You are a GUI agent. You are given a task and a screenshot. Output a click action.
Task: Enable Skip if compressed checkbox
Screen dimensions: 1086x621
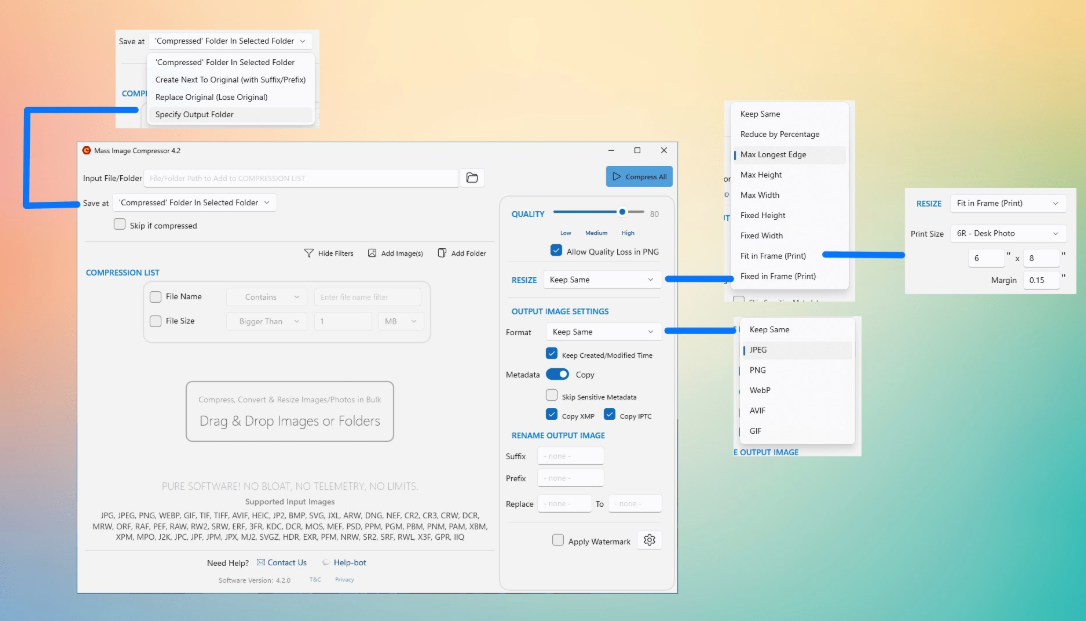pyautogui.click(x=120, y=225)
